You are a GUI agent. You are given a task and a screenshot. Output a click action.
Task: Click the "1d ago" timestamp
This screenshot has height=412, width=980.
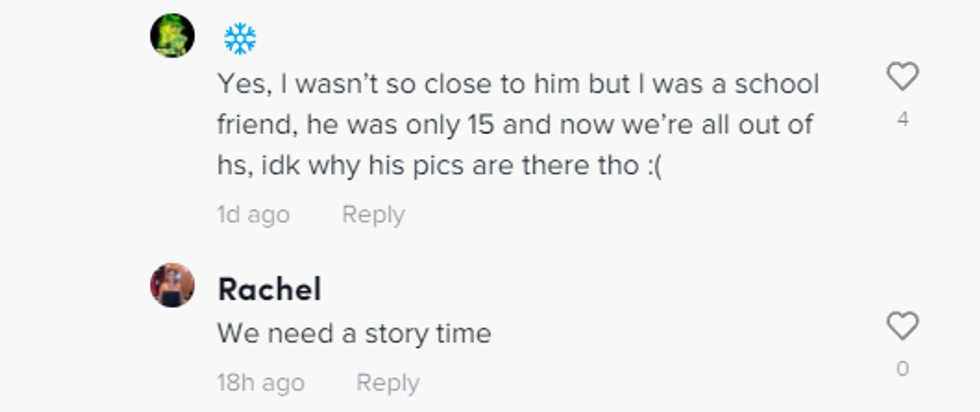pyautogui.click(x=253, y=214)
